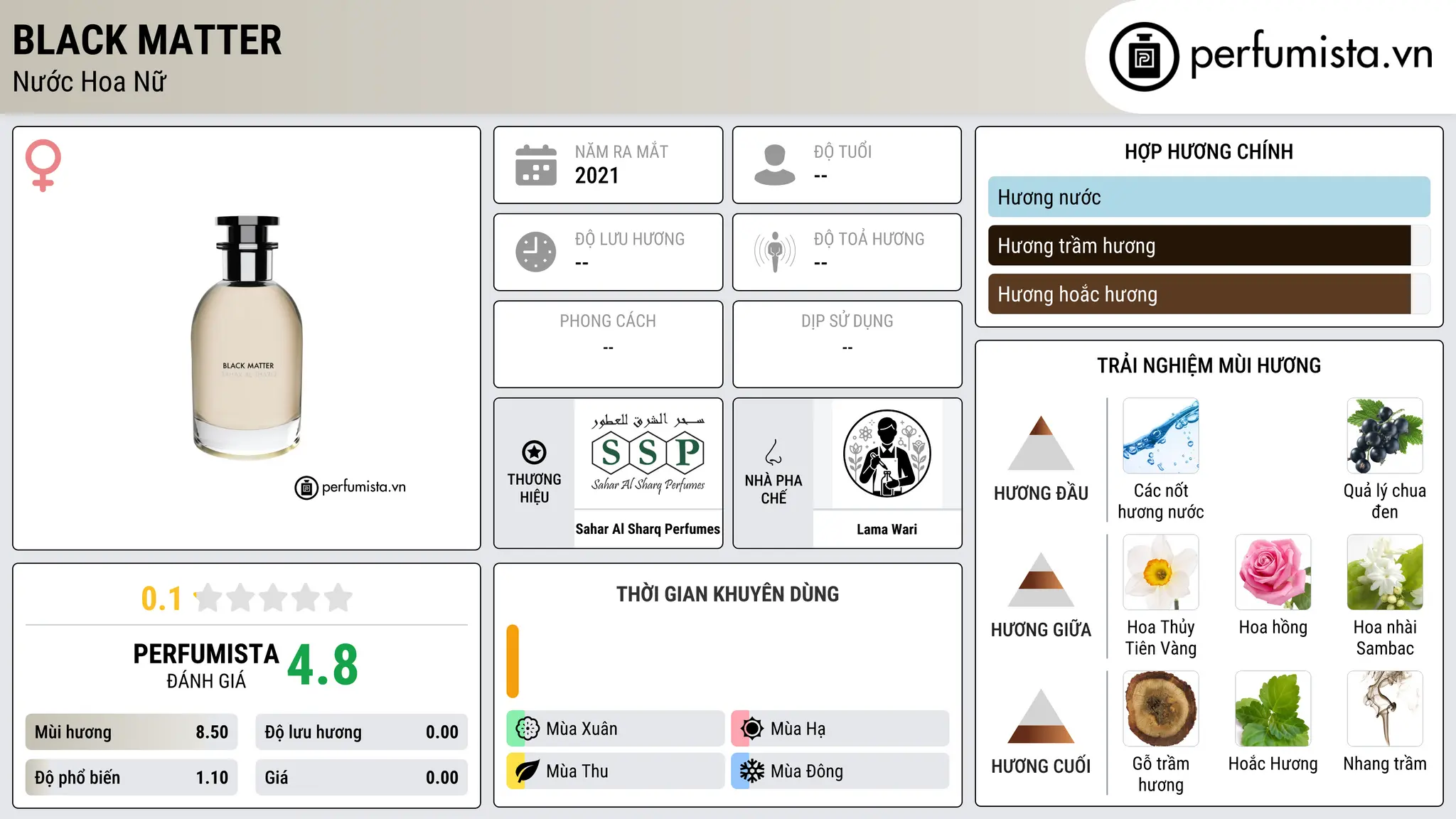Click the Hương giữa pyramid icon

1041,579
